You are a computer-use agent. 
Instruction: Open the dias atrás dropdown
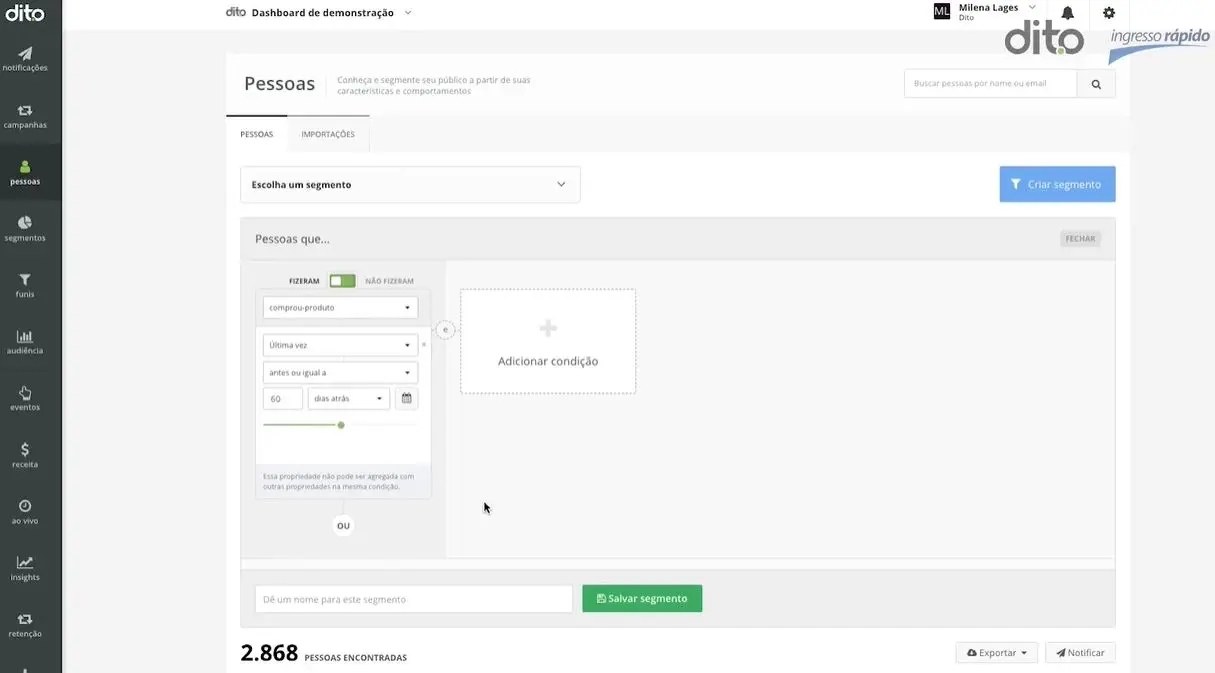348,398
